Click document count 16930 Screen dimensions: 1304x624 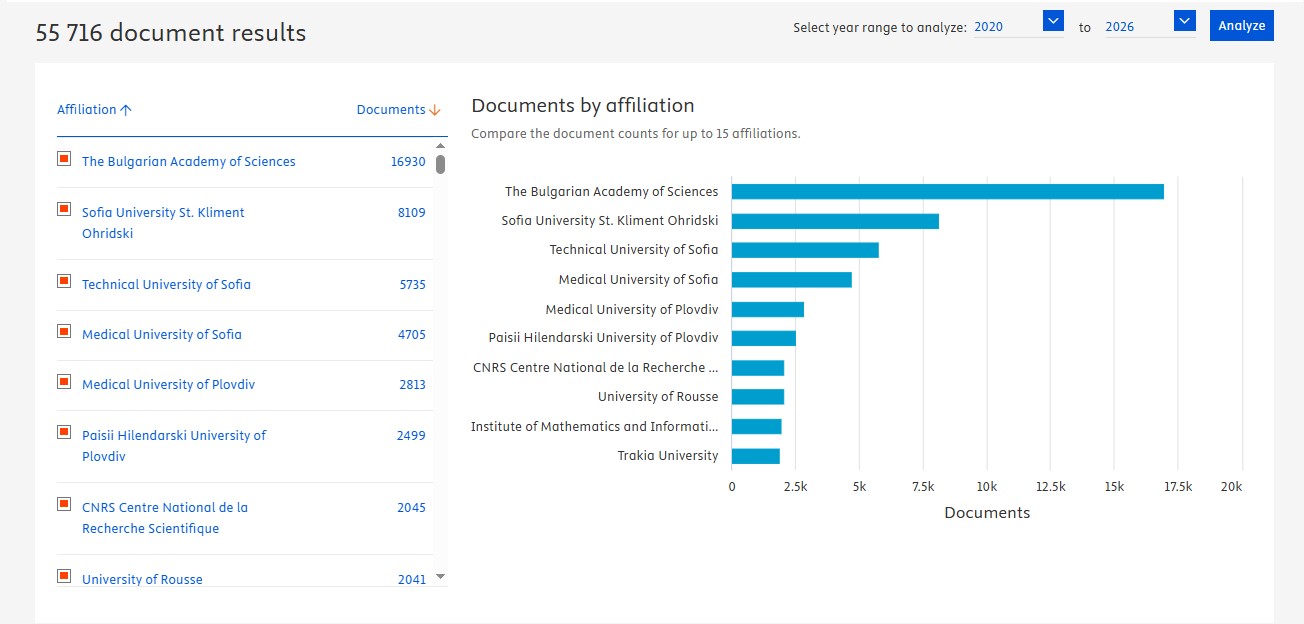[x=408, y=161]
